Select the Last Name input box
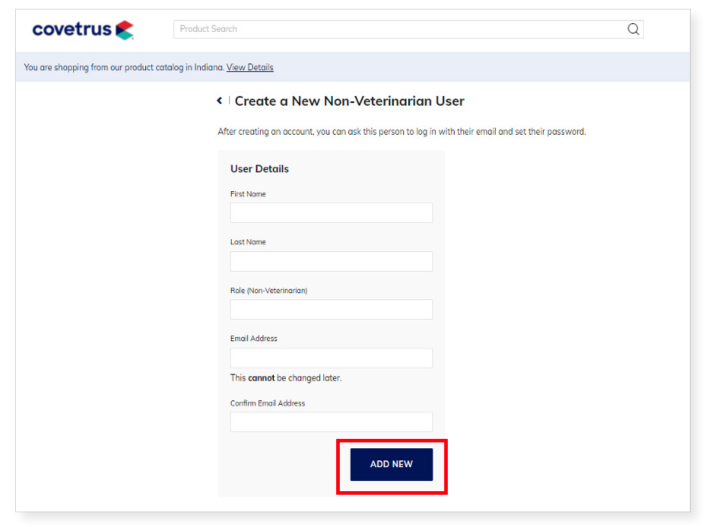Image resolution: width=706 pixels, height=527 pixels. pyautogui.click(x=331, y=261)
